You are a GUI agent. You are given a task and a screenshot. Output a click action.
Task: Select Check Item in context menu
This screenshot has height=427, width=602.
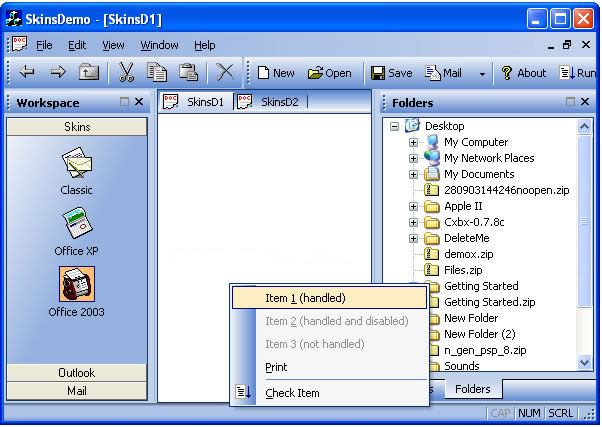tap(329, 393)
